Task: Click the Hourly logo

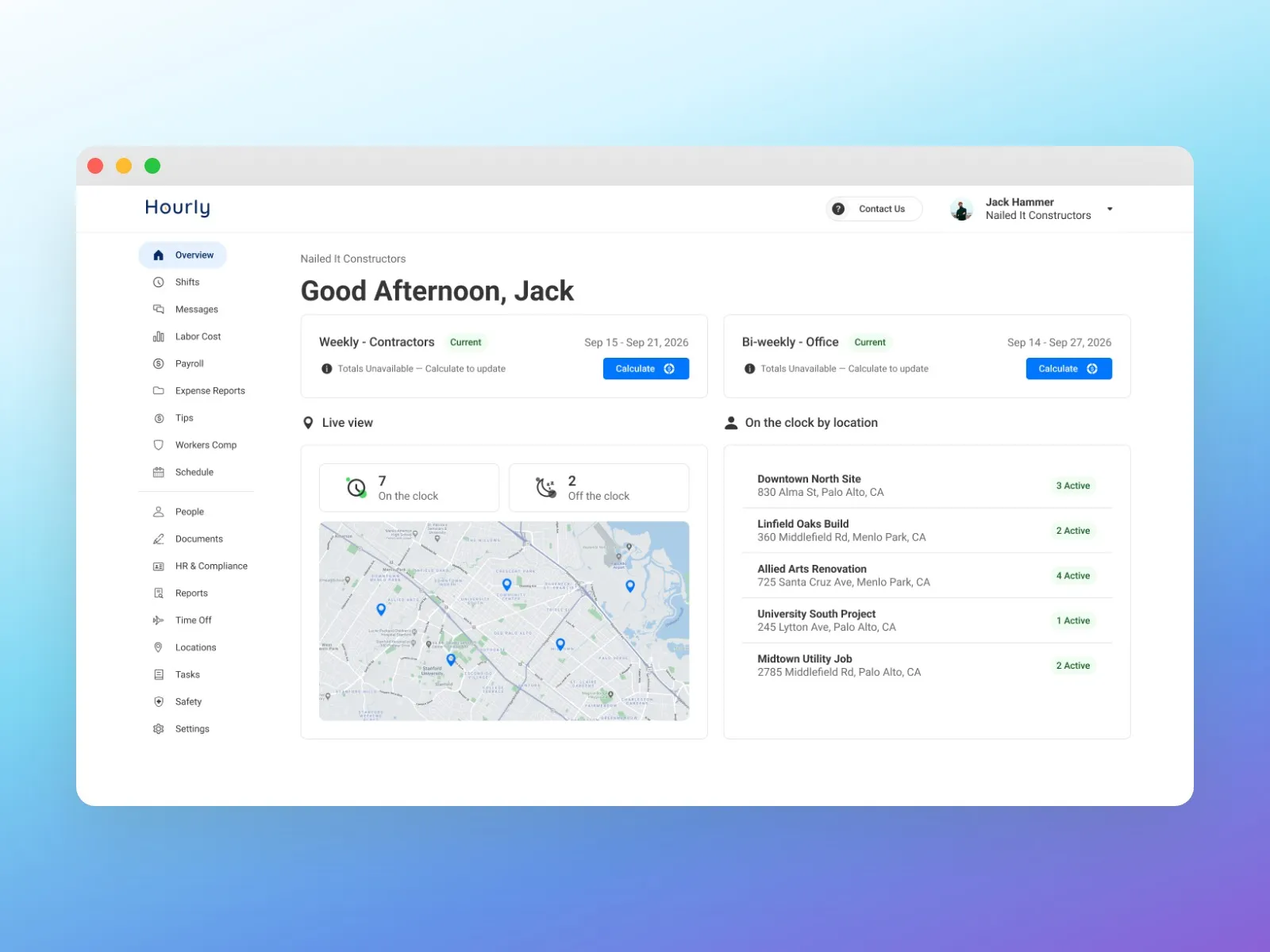Action: coord(177,208)
